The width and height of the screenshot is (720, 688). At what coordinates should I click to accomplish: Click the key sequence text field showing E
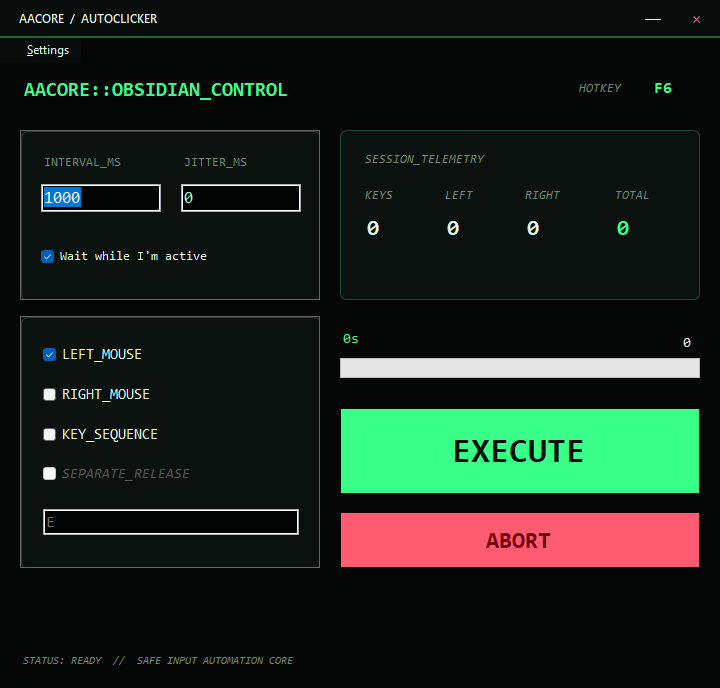171,522
